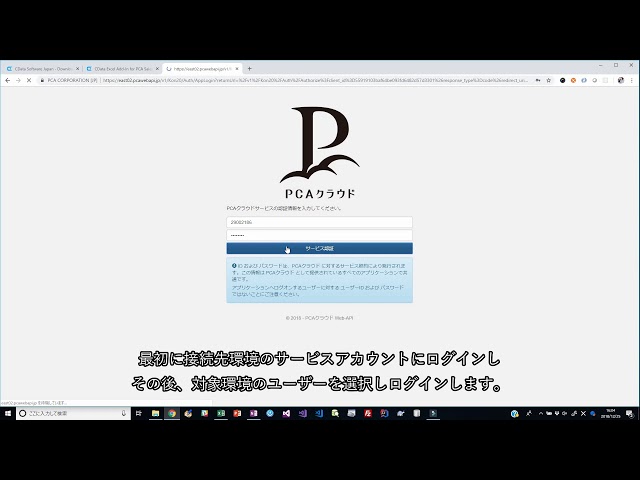Show hidden system tray icons chevron
640x480 pixels.
(x=541, y=413)
